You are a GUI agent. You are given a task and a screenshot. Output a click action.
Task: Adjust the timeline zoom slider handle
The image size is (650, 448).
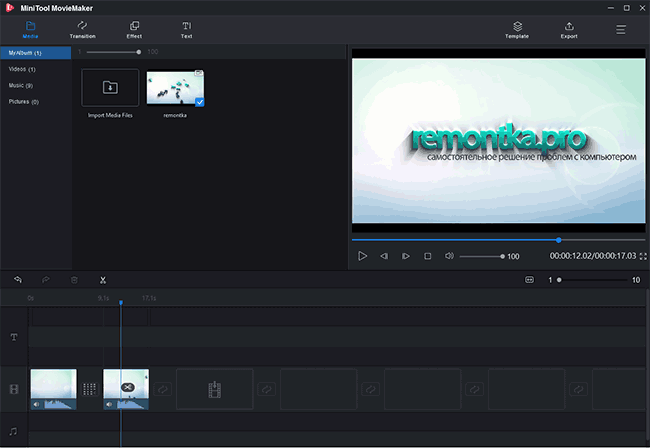[x=559, y=280]
